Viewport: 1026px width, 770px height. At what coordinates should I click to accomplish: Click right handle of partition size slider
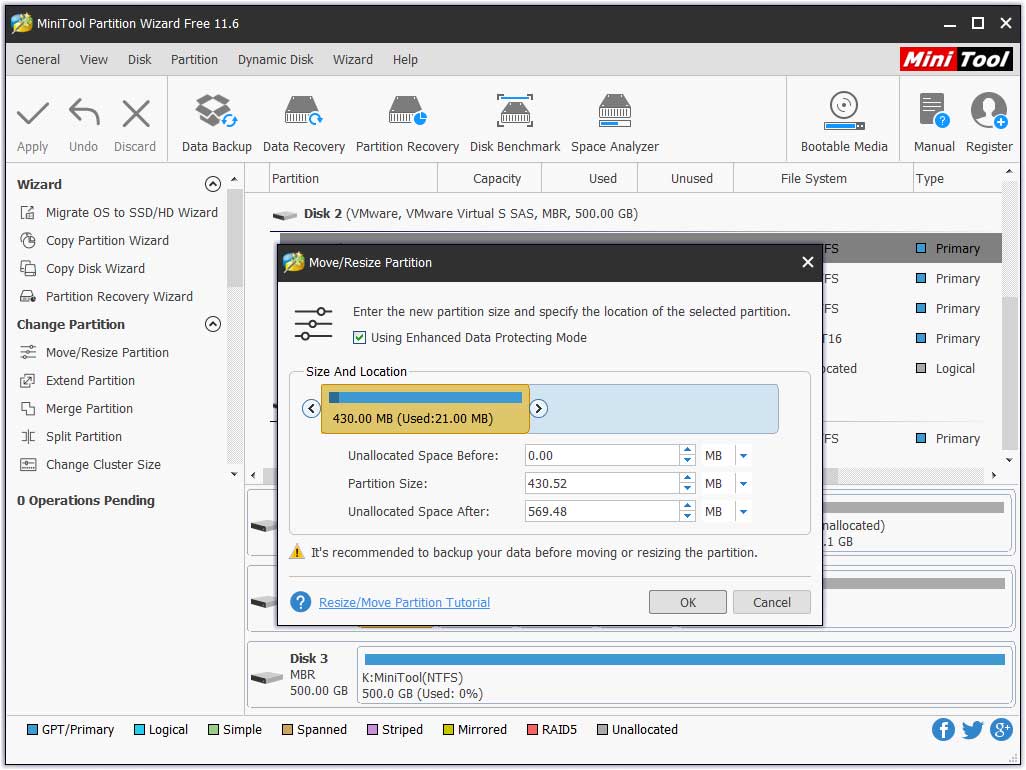(x=539, y=409)
